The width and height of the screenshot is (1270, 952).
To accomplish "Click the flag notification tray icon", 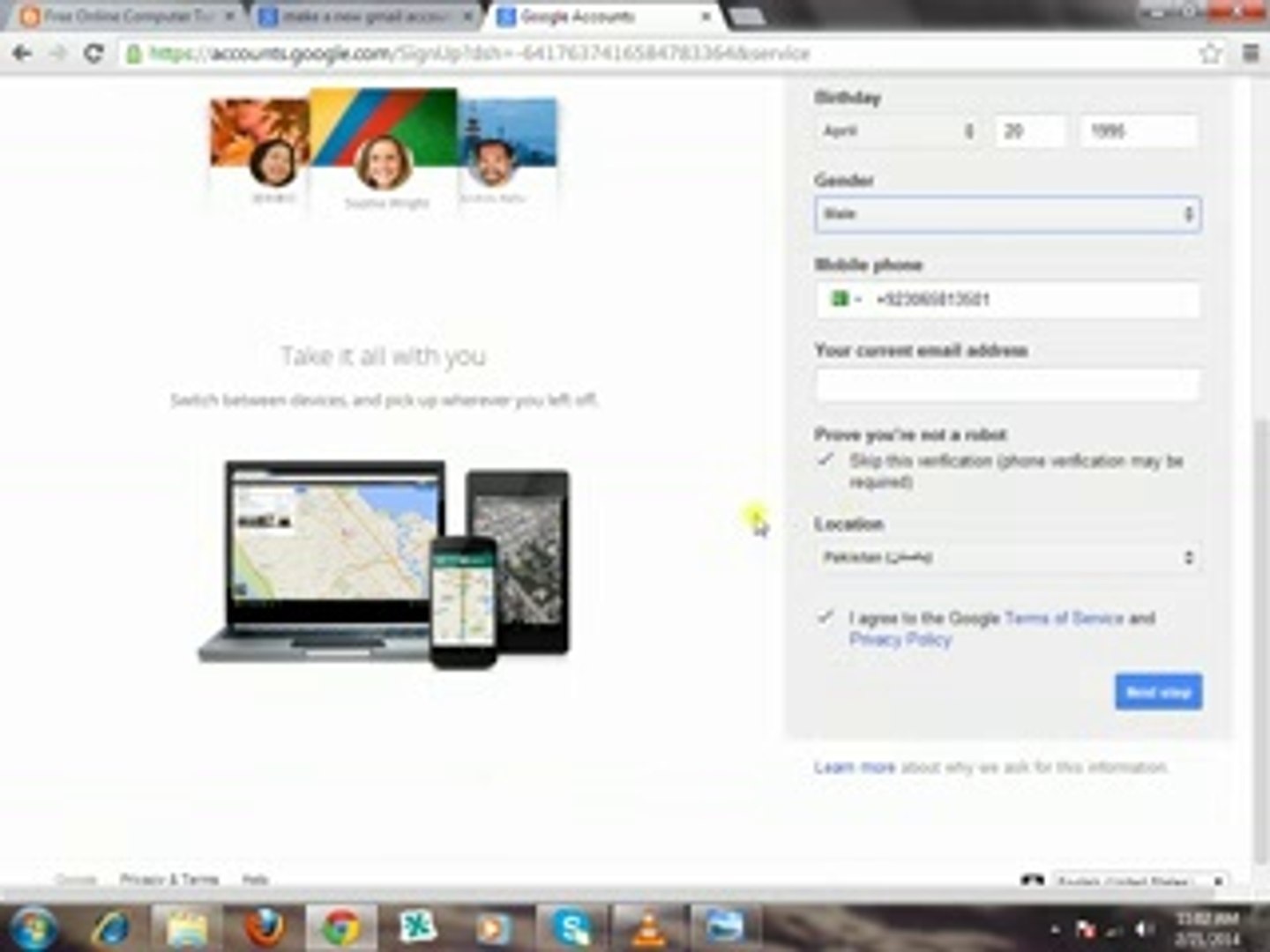I will 1086,929.
